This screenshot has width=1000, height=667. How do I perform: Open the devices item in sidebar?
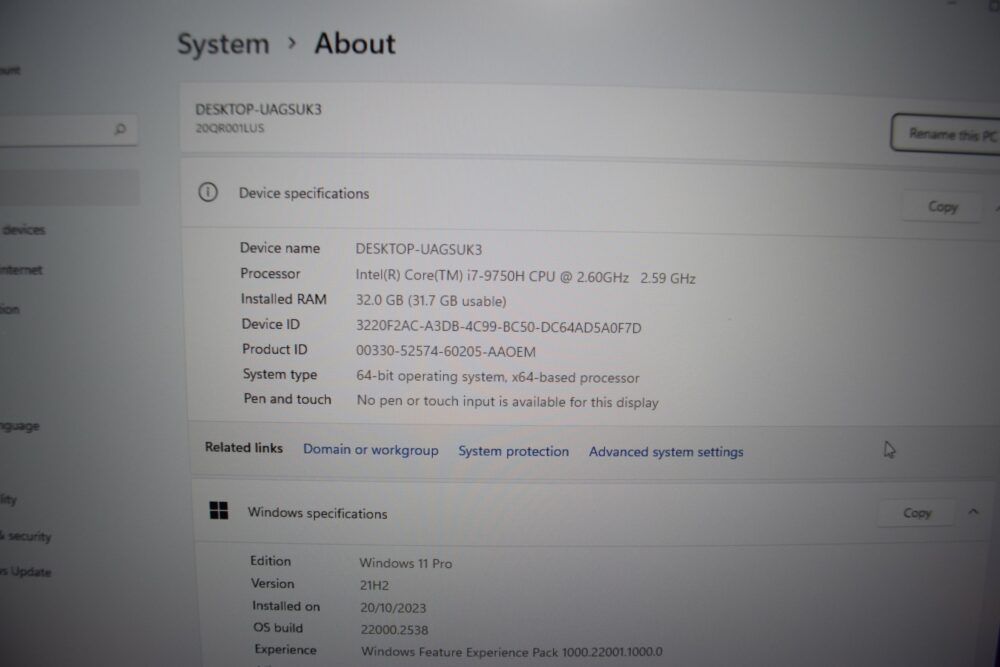[x=23, y=230]
